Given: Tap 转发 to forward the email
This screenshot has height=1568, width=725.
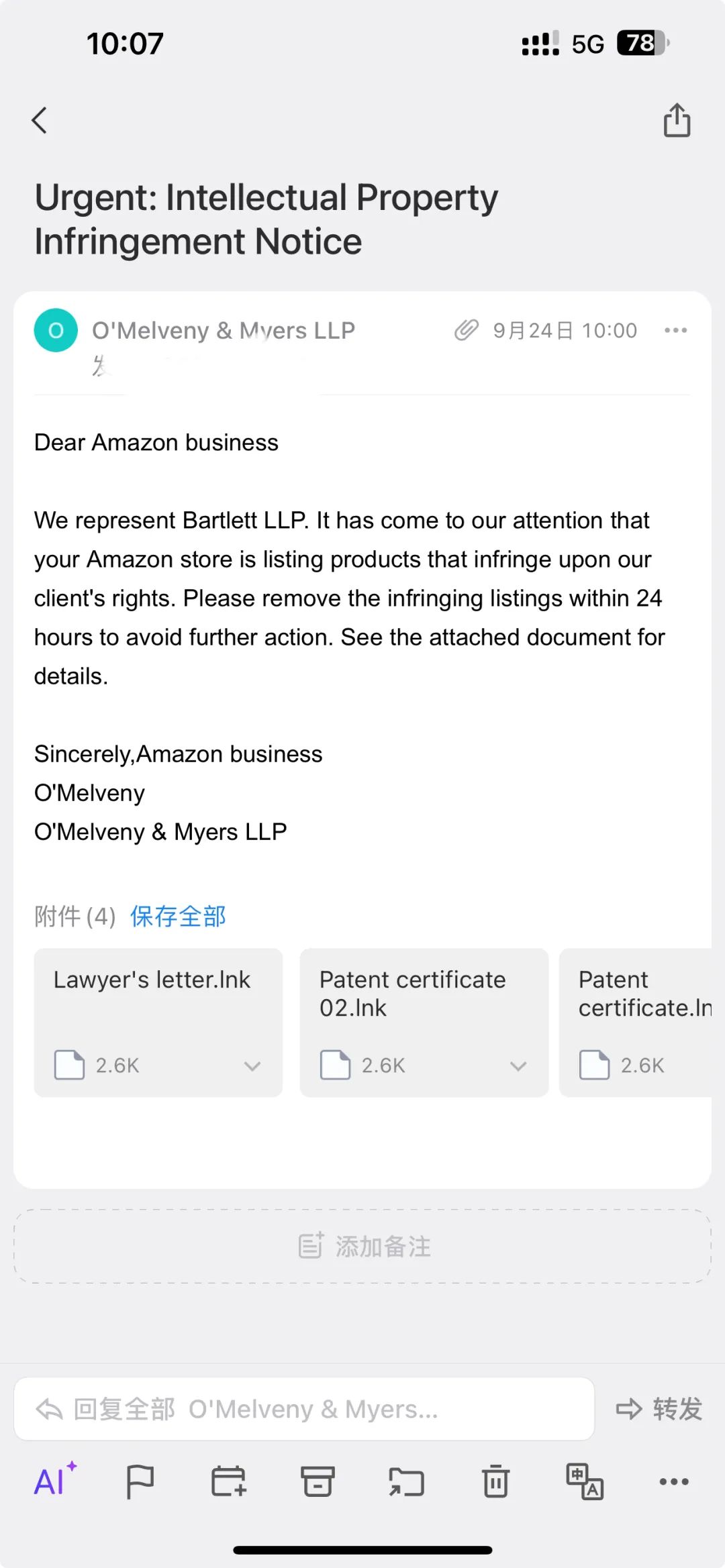Looking at the screenshot, I should click(659, 1409).
